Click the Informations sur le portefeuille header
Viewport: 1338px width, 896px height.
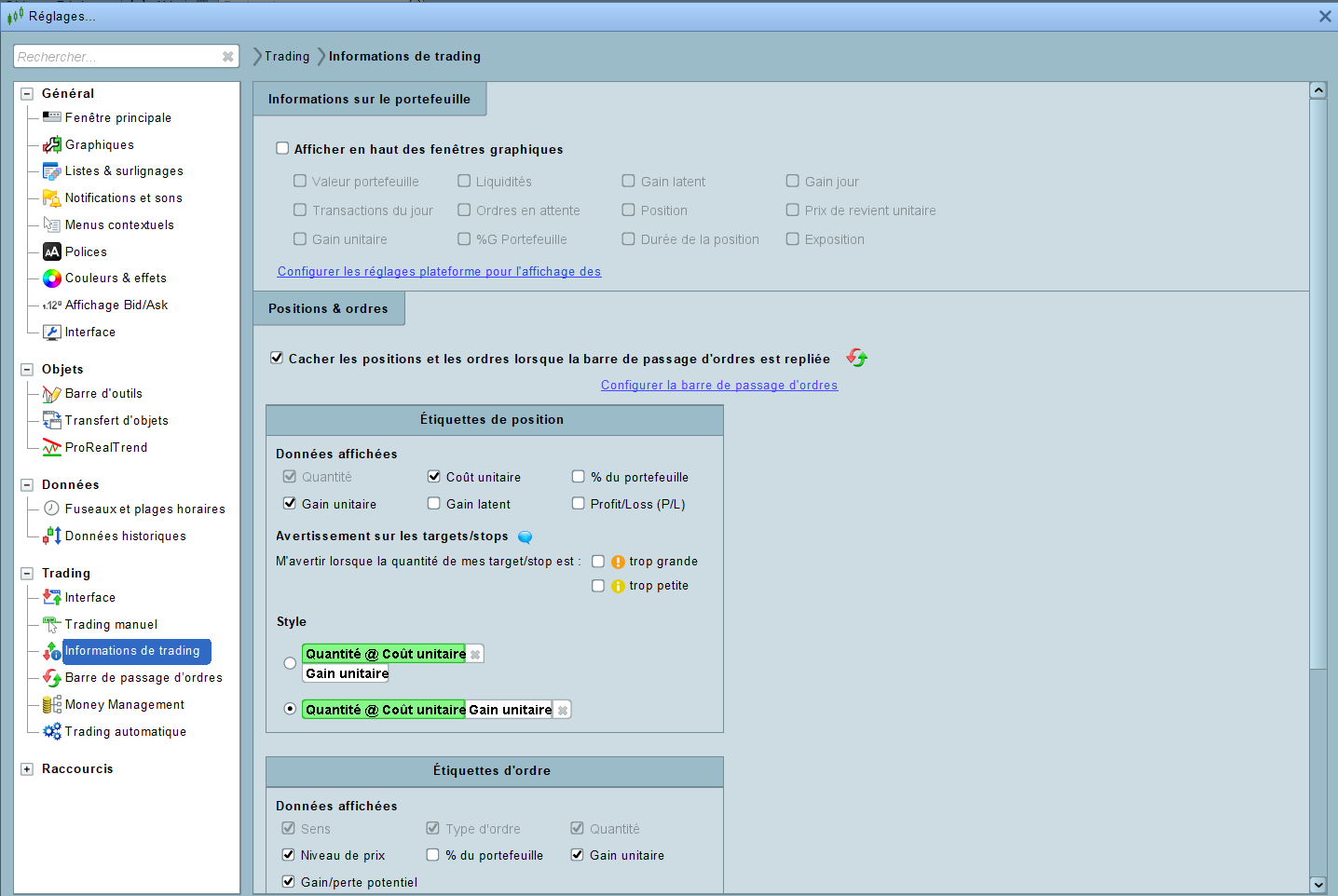click(370, 99)
